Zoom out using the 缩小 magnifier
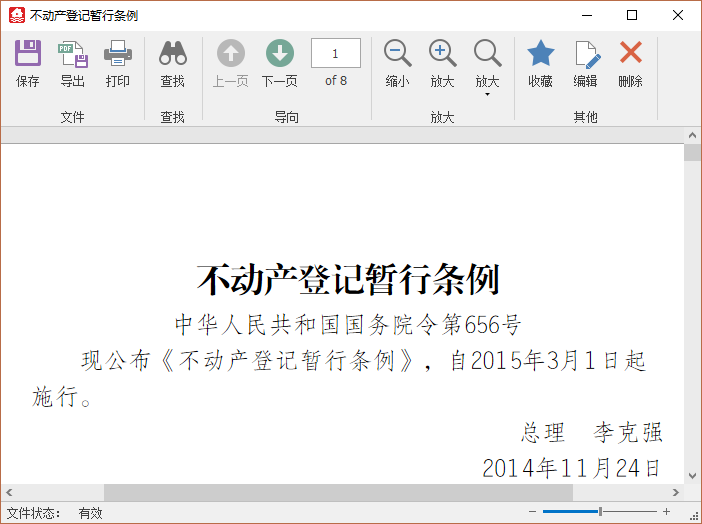 [397, 53]
